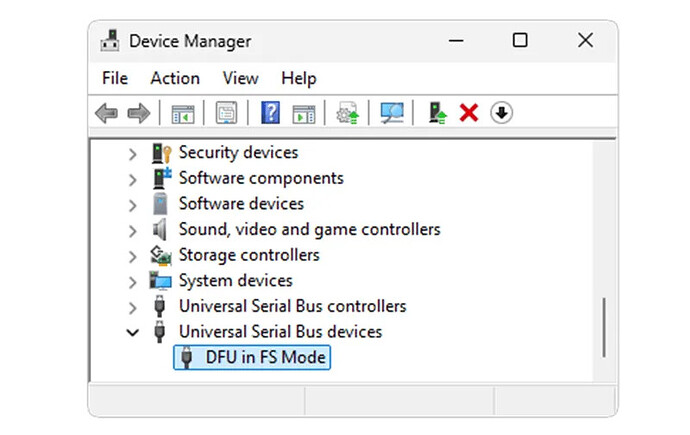Click Scan for hardware changes monitor icon
The height and width of the screenshot is (435, 690).
pos(391,114)
